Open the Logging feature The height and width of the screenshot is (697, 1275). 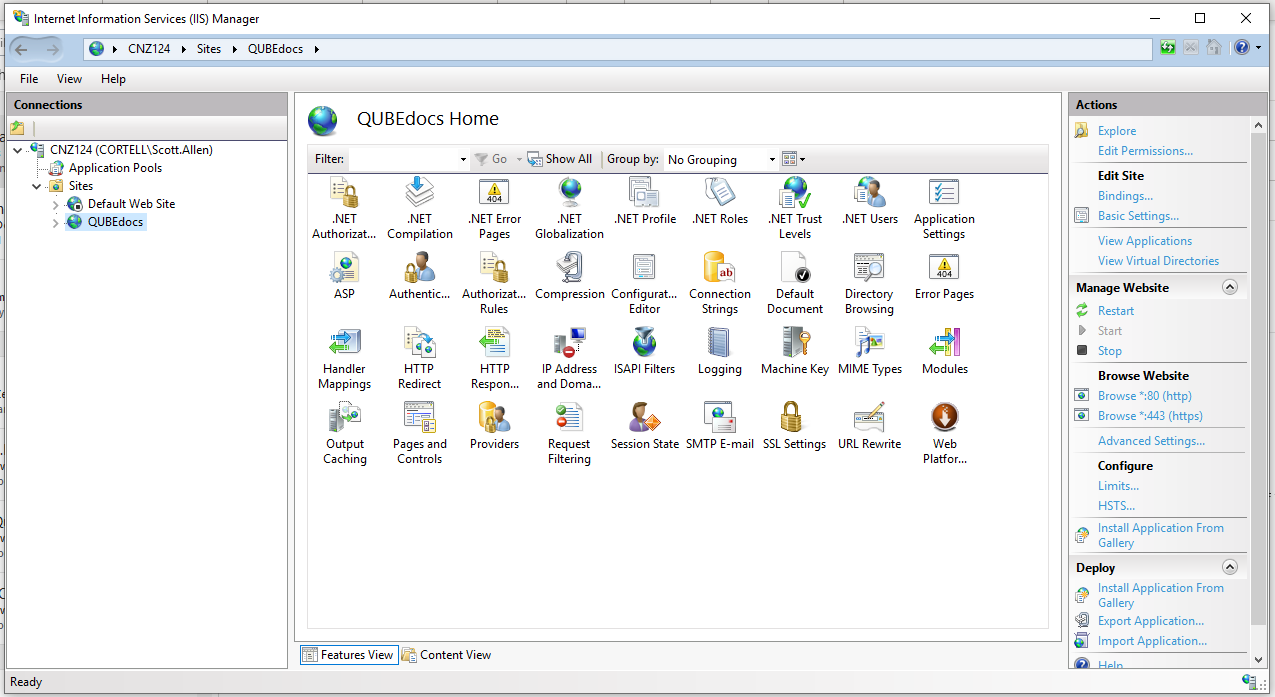(720, 351)
